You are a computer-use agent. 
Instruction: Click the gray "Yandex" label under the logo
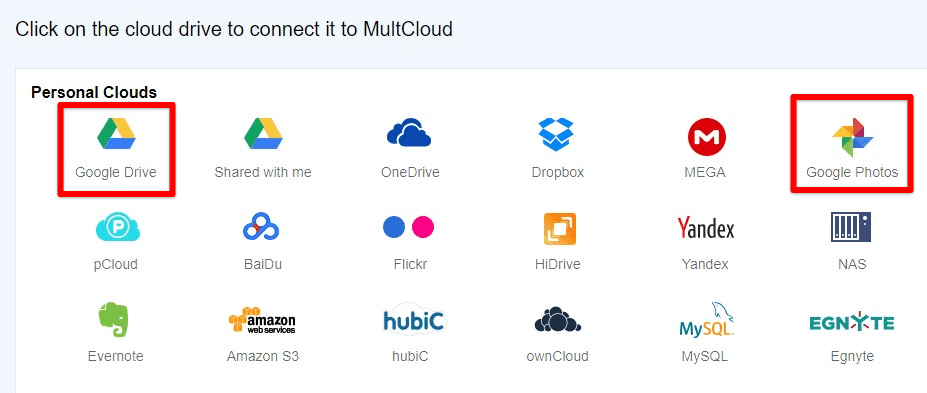pos(705,264)
